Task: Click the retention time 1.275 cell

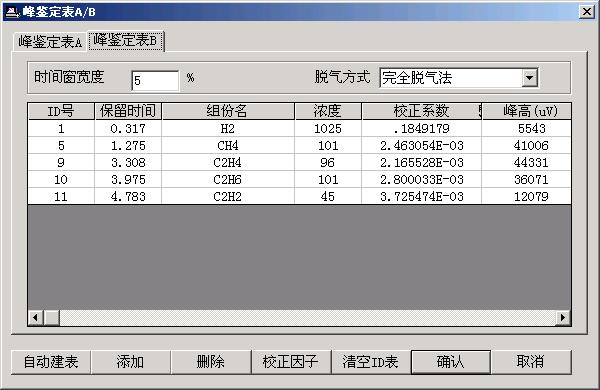Action: click(128, 145)
